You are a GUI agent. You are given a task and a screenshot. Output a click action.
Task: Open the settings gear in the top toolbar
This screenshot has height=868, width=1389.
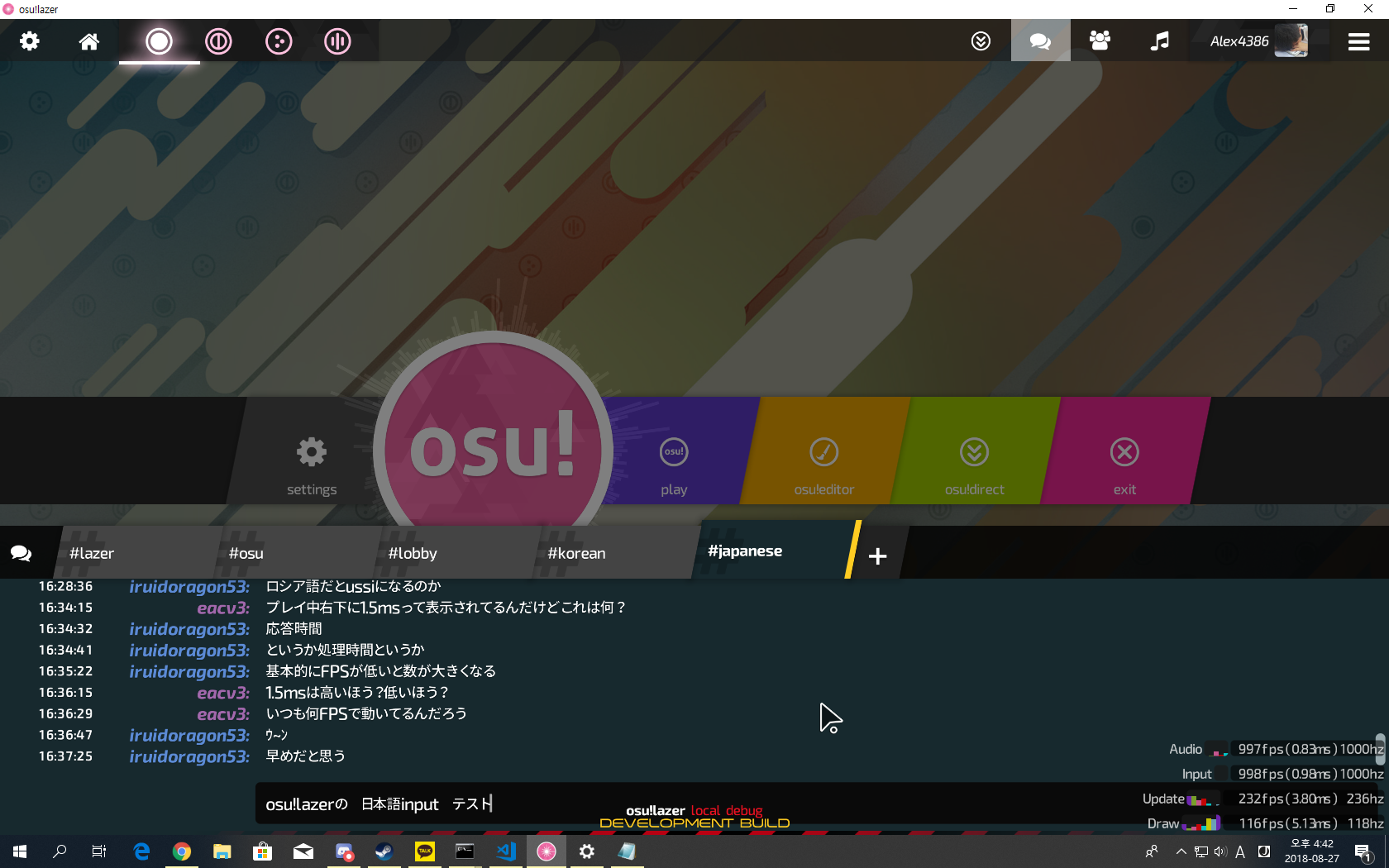29,41
